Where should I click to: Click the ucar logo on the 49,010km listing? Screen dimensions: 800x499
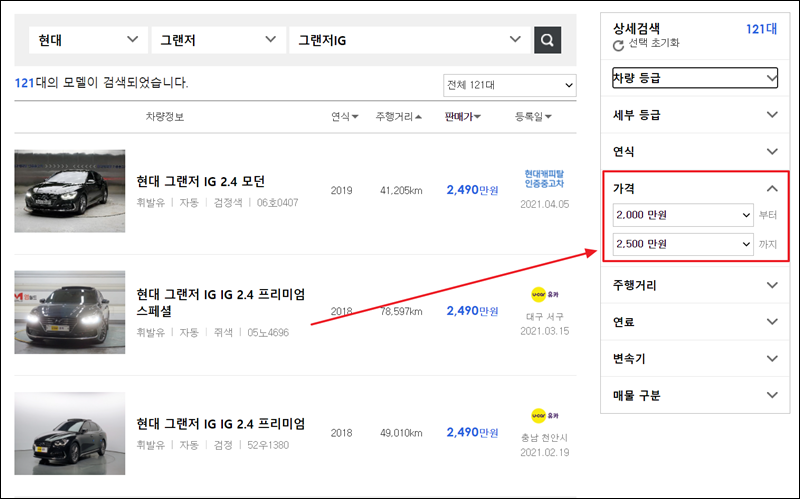click(545, 416)
